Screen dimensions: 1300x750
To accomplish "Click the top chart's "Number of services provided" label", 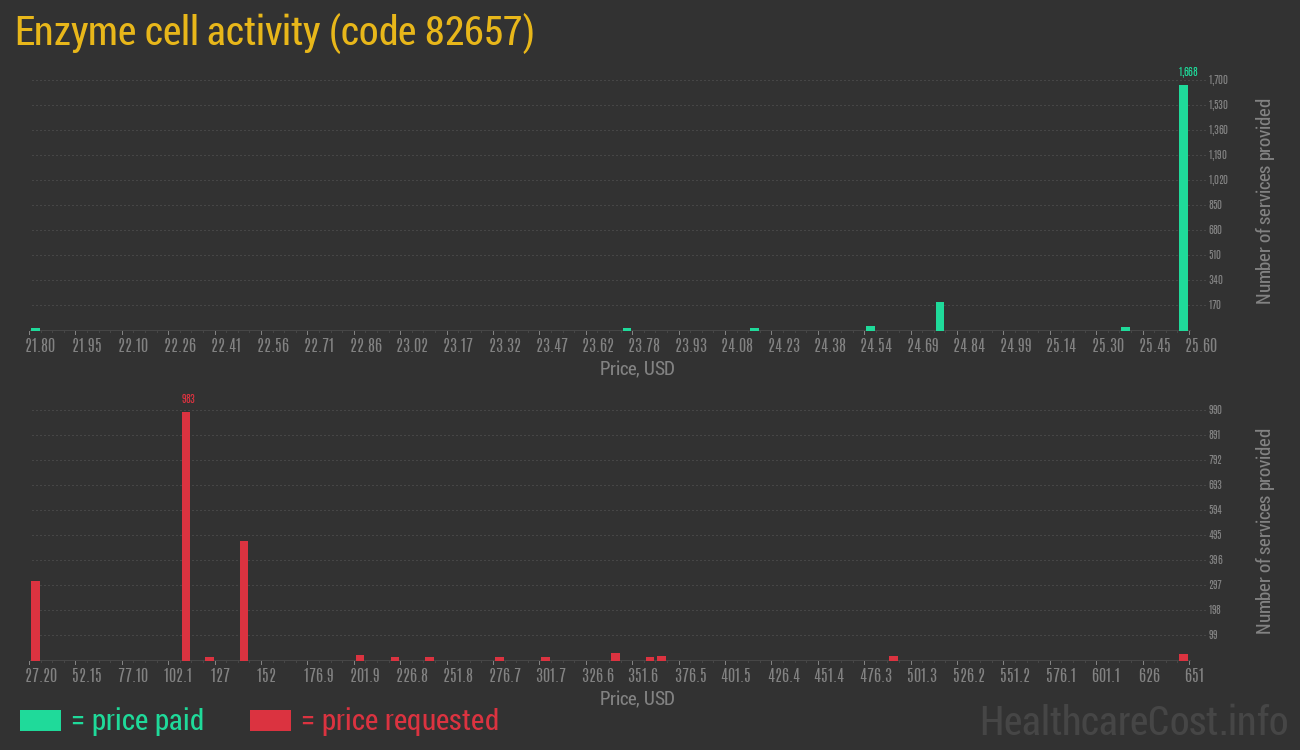I will pyautogui.click(x=1264, y=201).
